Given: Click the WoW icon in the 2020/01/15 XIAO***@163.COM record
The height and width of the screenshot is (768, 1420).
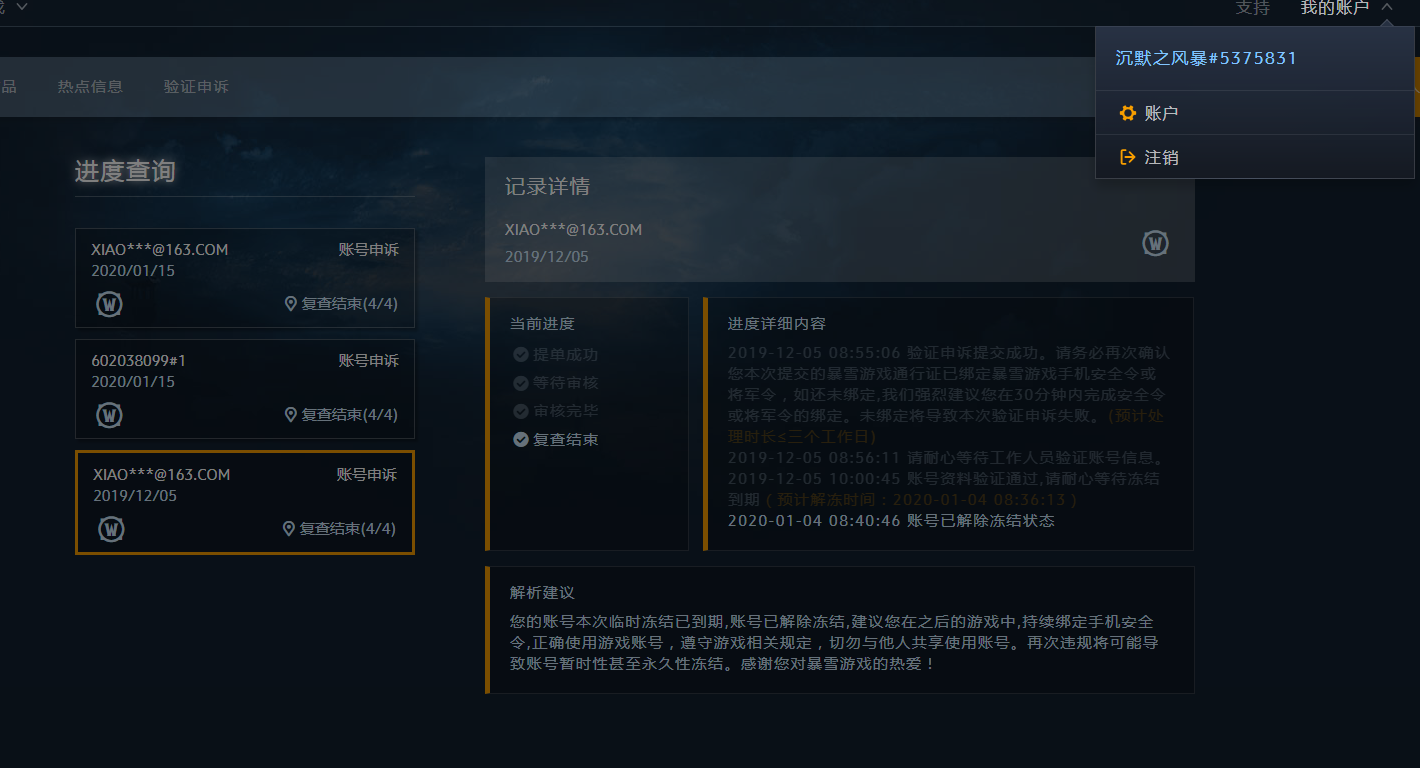Looking at the screenshot, I should pyautogui.click(x=110, y=304).
